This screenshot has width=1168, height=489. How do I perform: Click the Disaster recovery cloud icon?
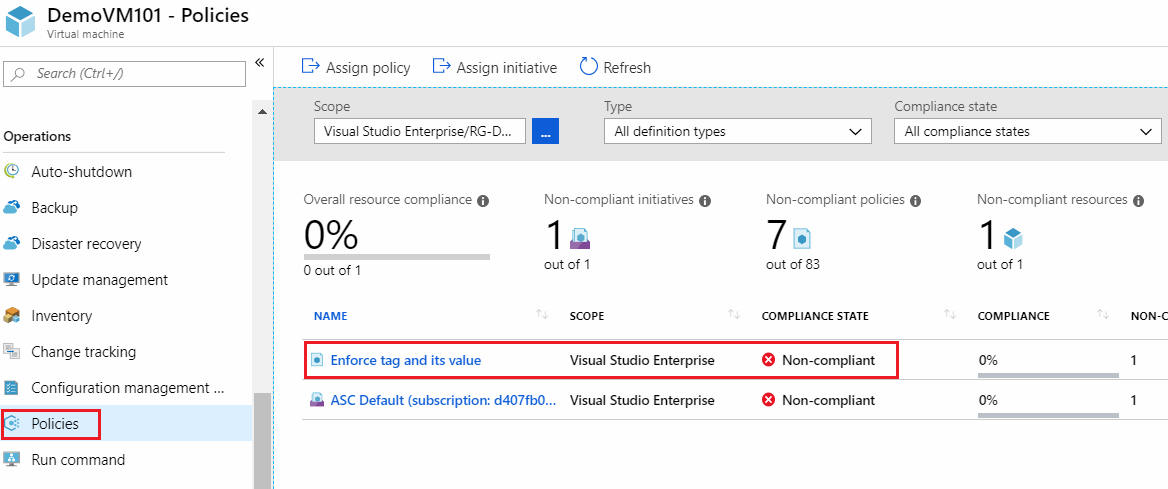point(12,244)
